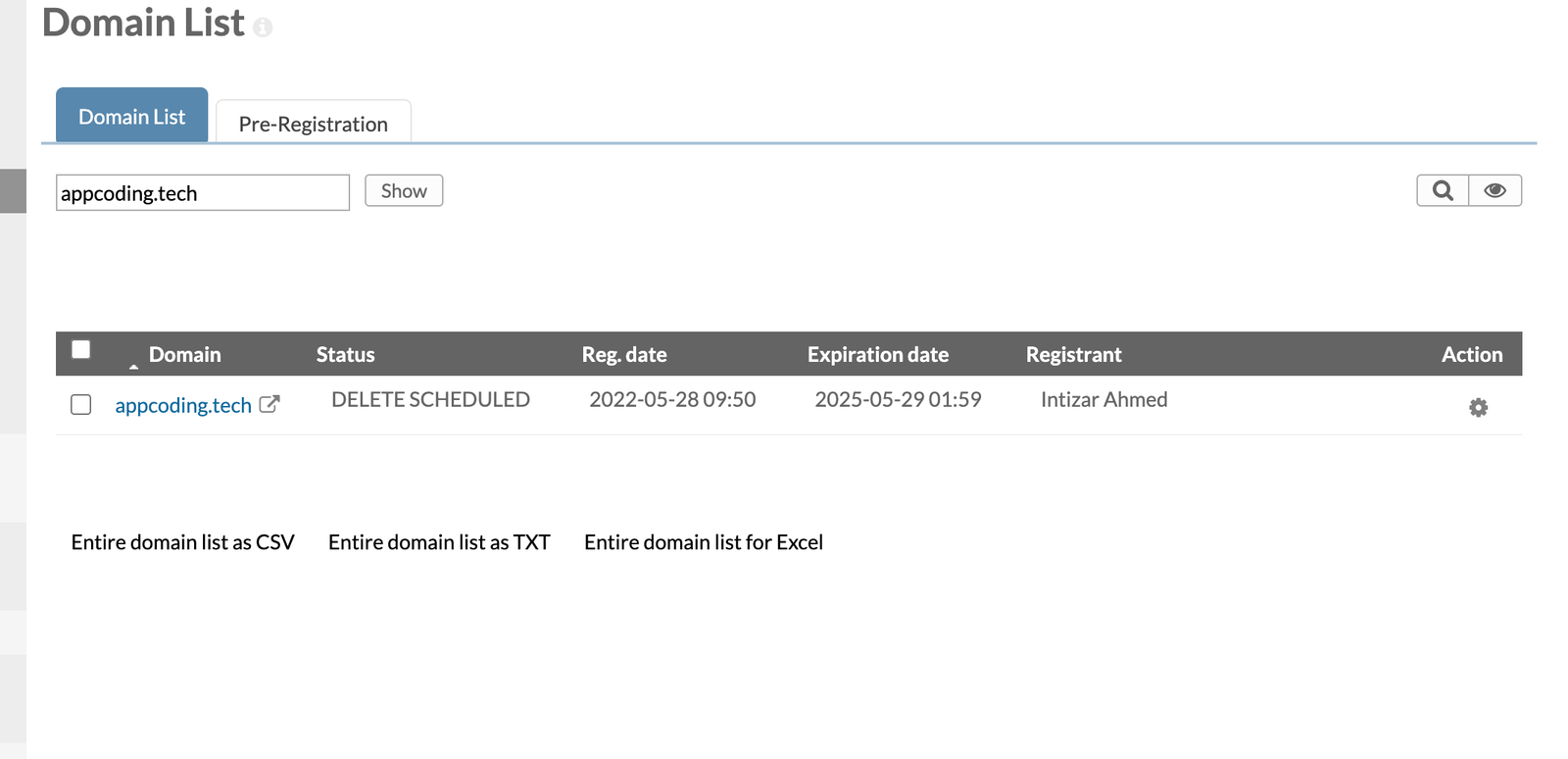Sort by the Status column header

[345, 354]
